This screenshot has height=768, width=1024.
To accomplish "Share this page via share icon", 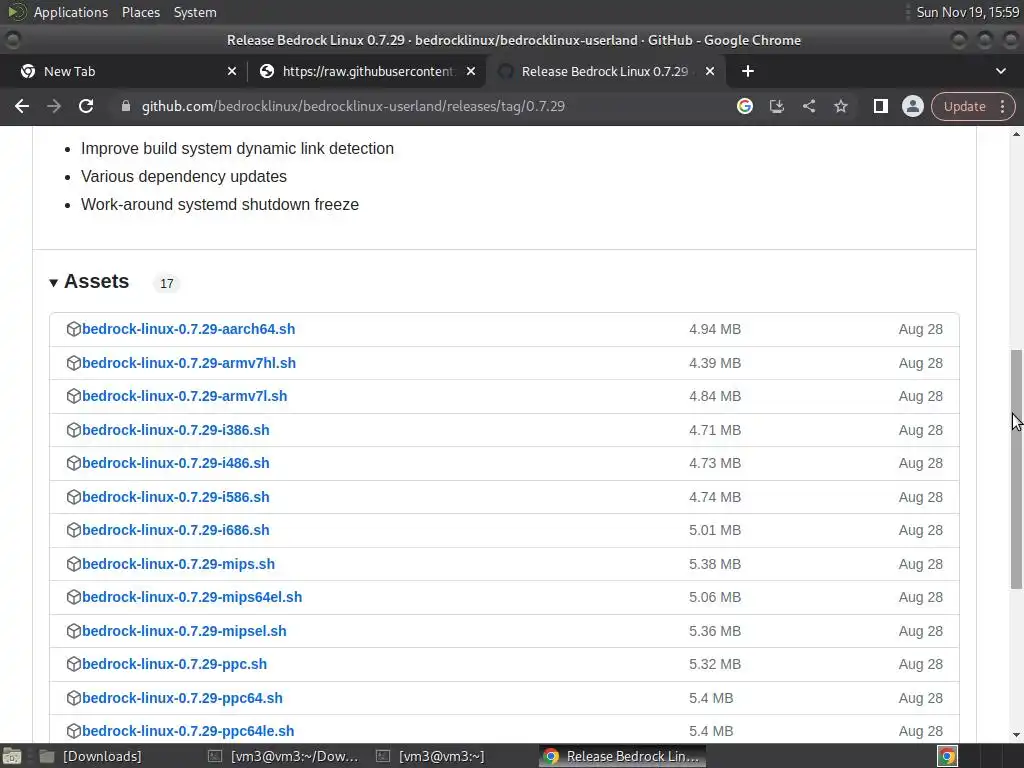I will 808,106.
